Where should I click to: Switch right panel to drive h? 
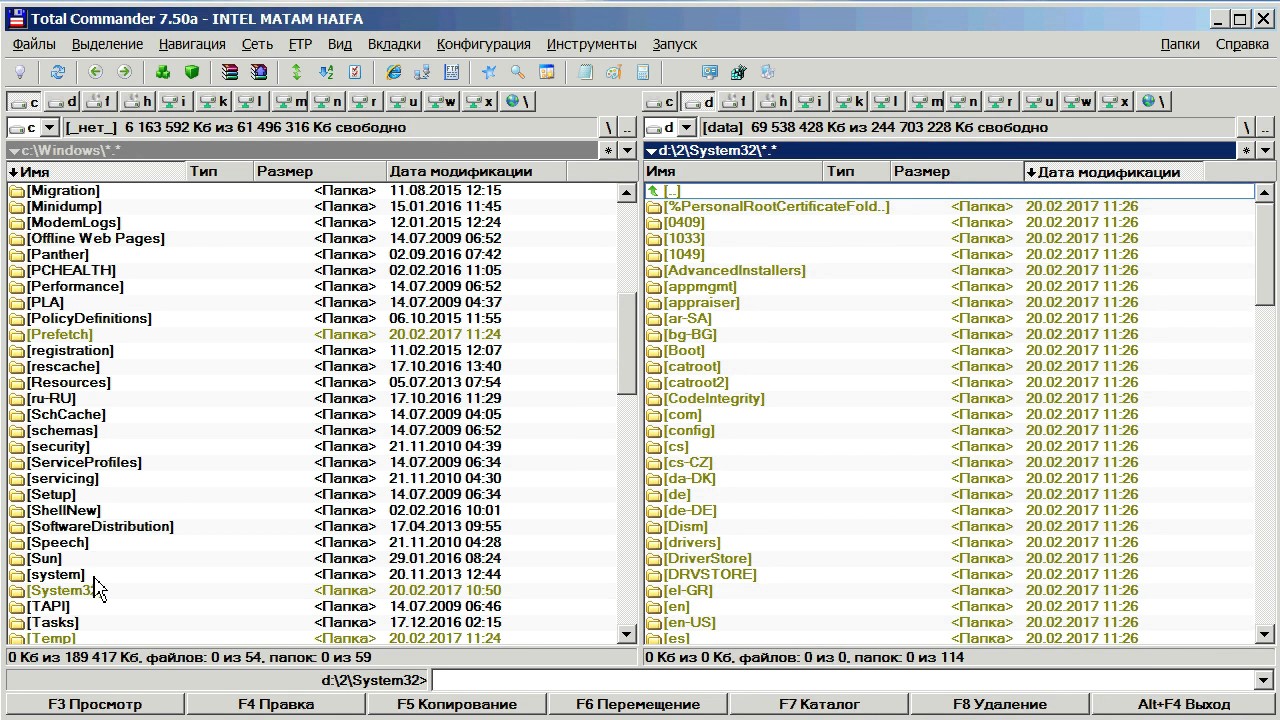[x=774, y=101]
